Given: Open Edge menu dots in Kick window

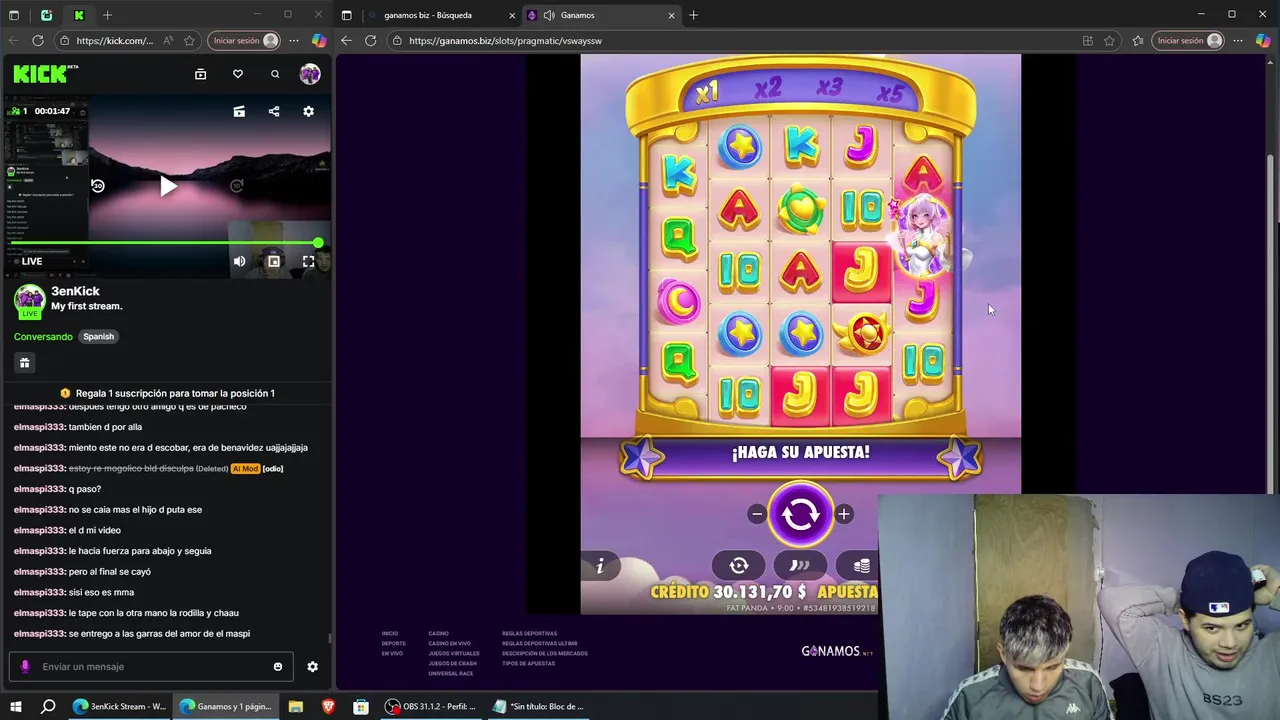Looking at the screenshot, I should [294, 41].
